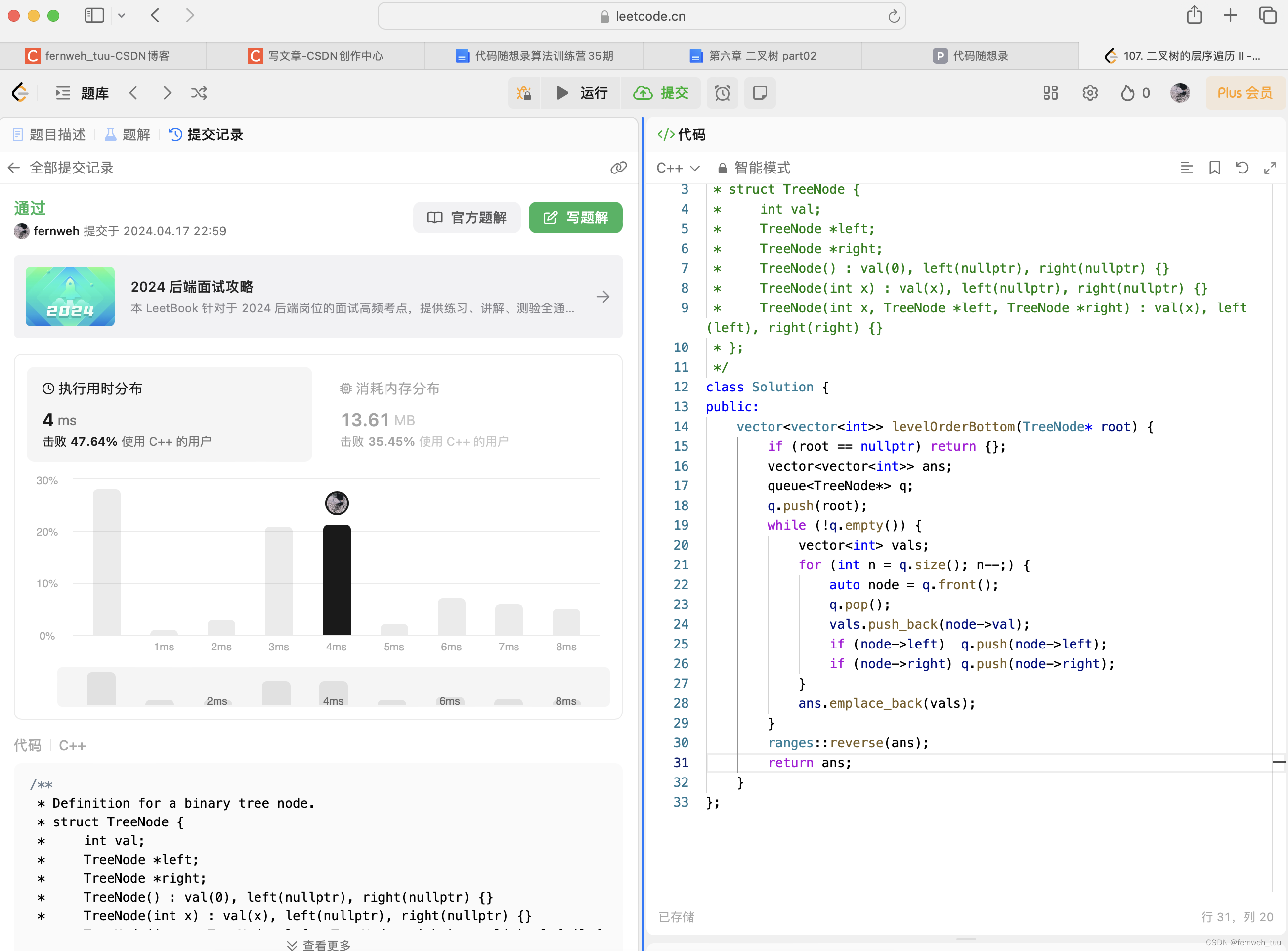The image size is (1288, 951).
Task: Click the shuffle random problem icon
Action: [x=199, y=93]
